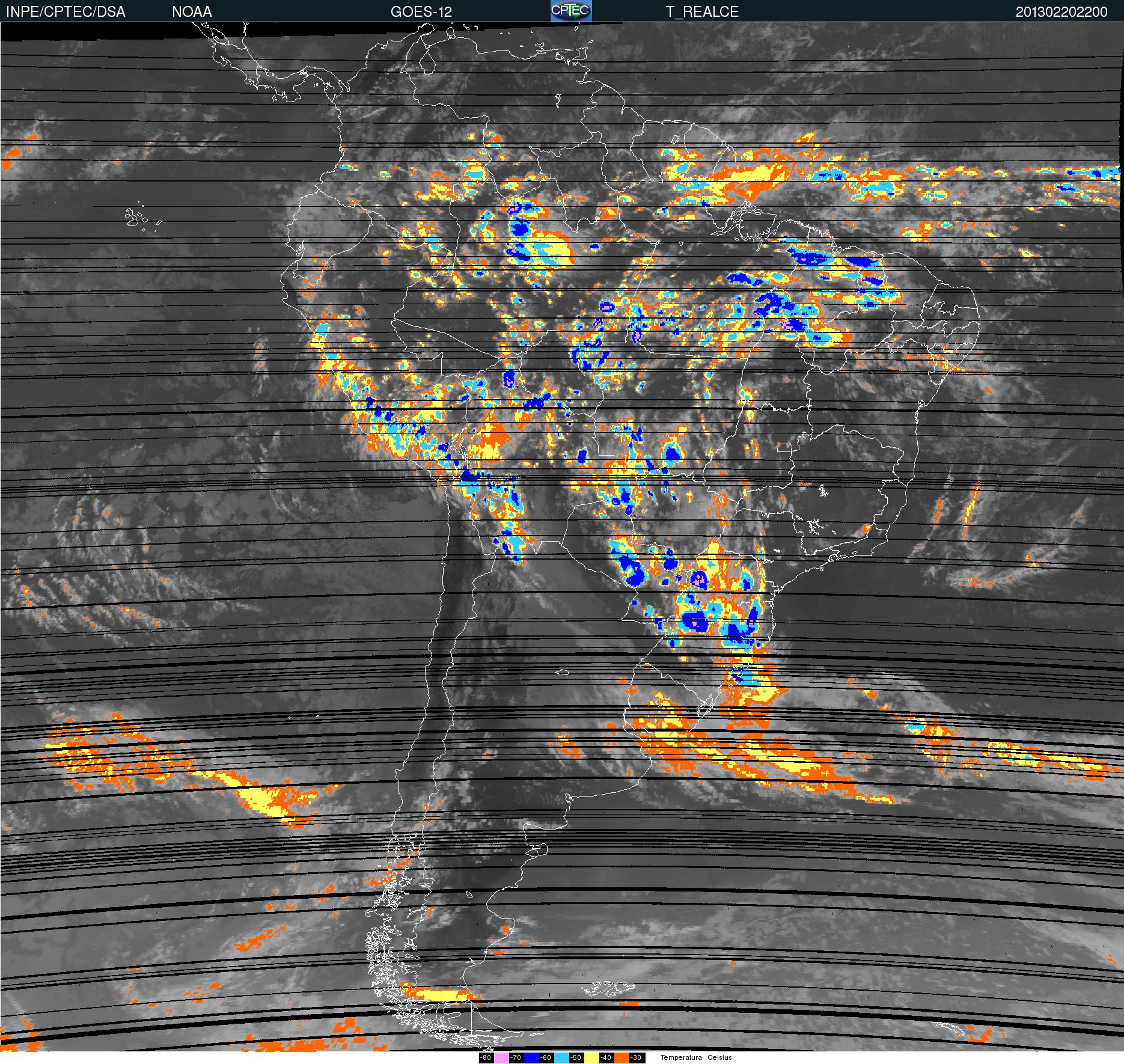Select the dark blue legend swatch
The width and height of the screenshot is (1124, 1064).
(x=531, y=1057)
